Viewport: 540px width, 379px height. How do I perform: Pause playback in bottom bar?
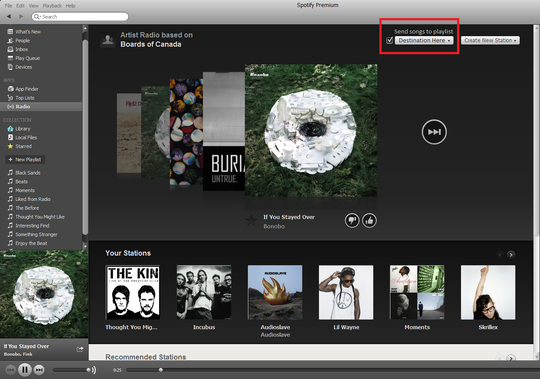coord(24,370)
